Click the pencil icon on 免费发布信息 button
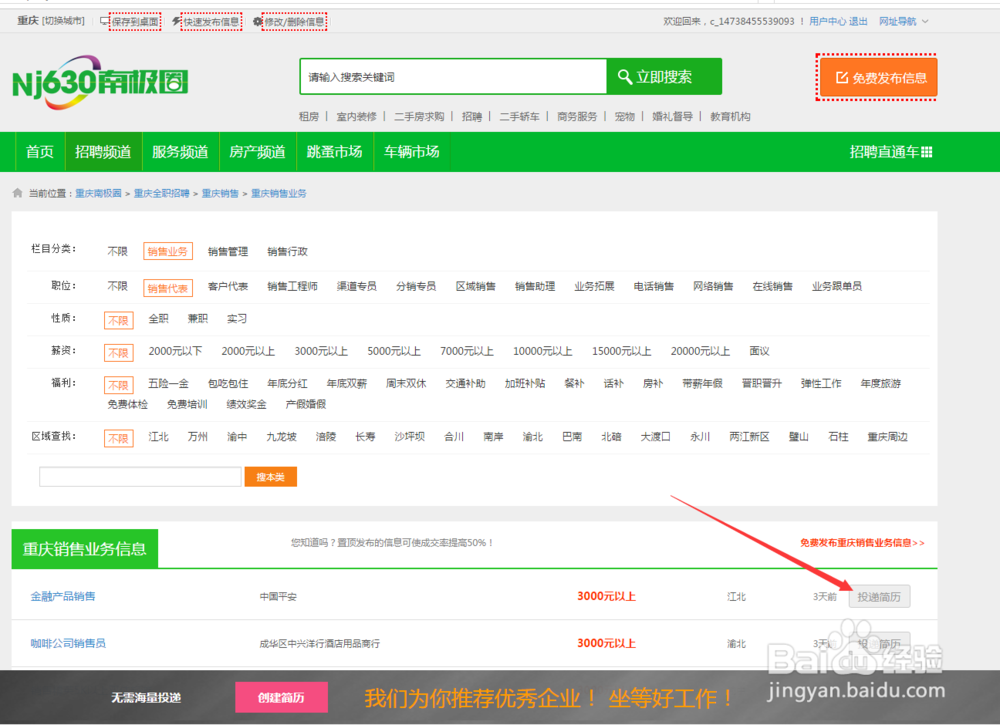The height and width of the screenshot is (725, 1000). (843, 76)
